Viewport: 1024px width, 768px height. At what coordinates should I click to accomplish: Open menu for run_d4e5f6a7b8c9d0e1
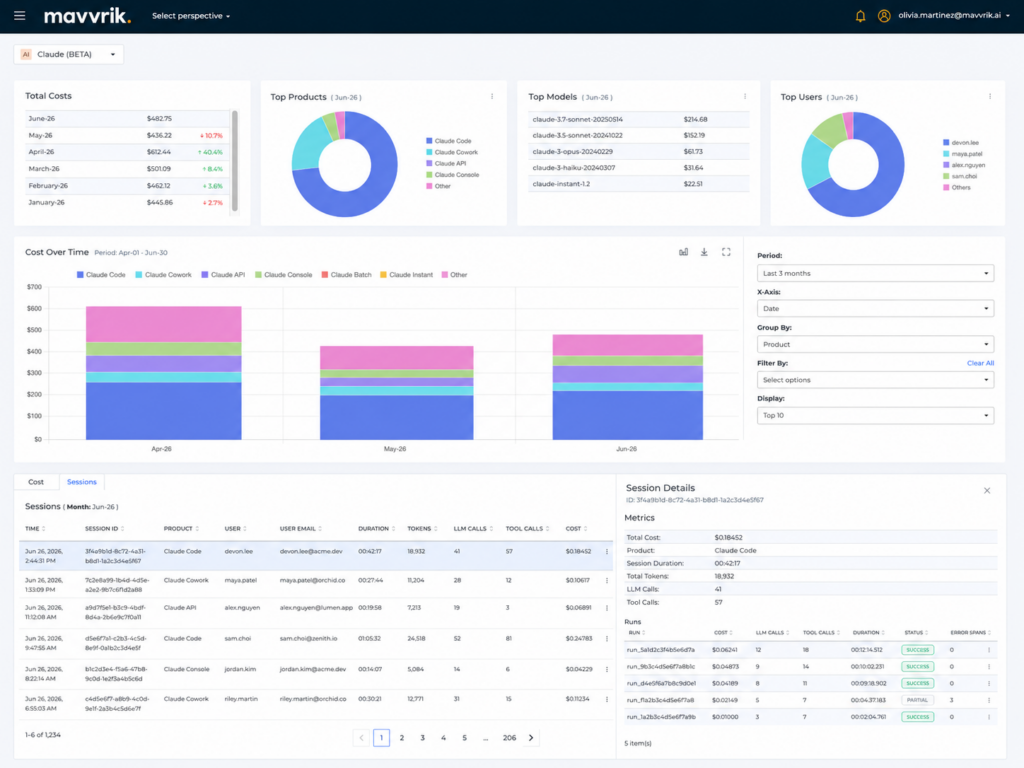(x=989, y=684)
